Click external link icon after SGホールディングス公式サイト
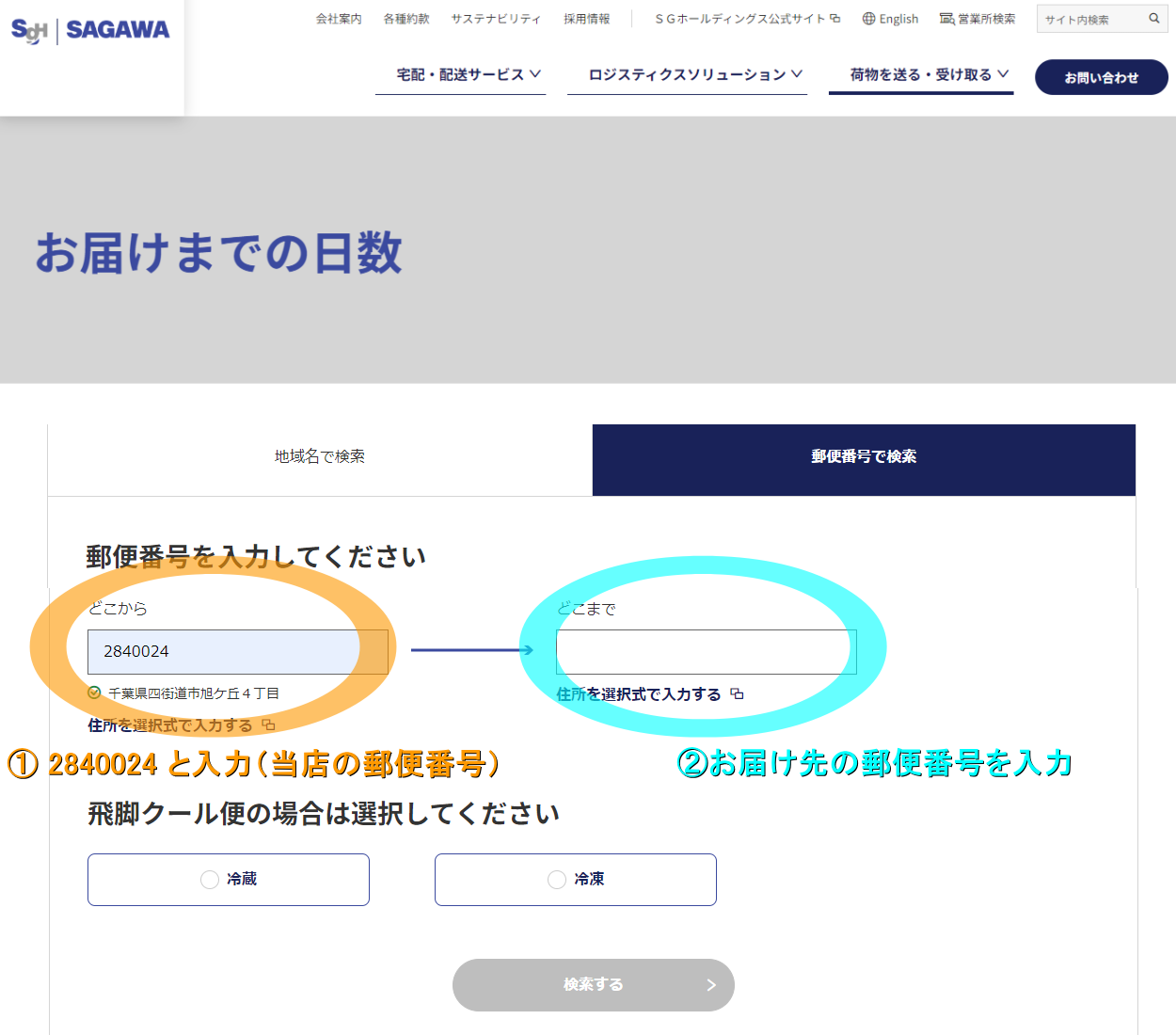 click(835, 19)
